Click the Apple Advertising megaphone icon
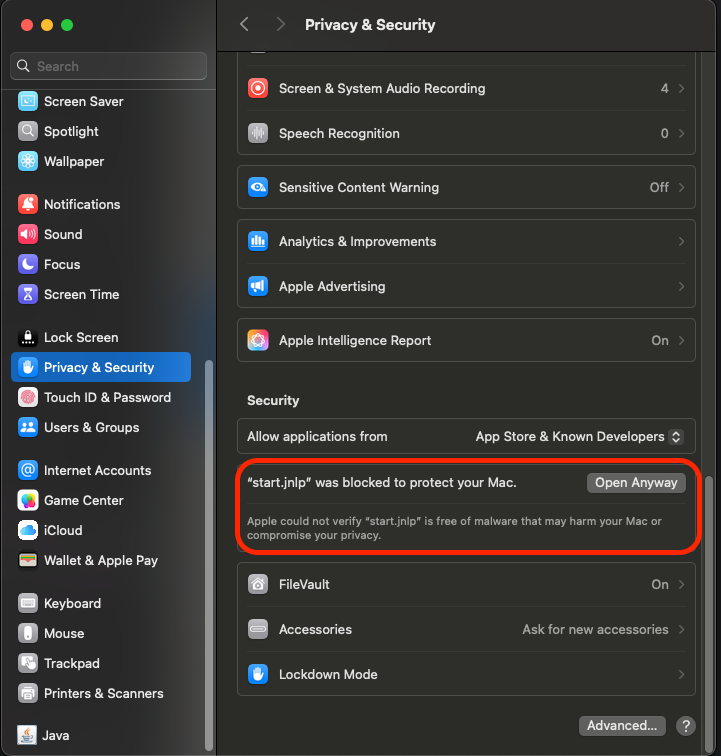 coord(258,286)
